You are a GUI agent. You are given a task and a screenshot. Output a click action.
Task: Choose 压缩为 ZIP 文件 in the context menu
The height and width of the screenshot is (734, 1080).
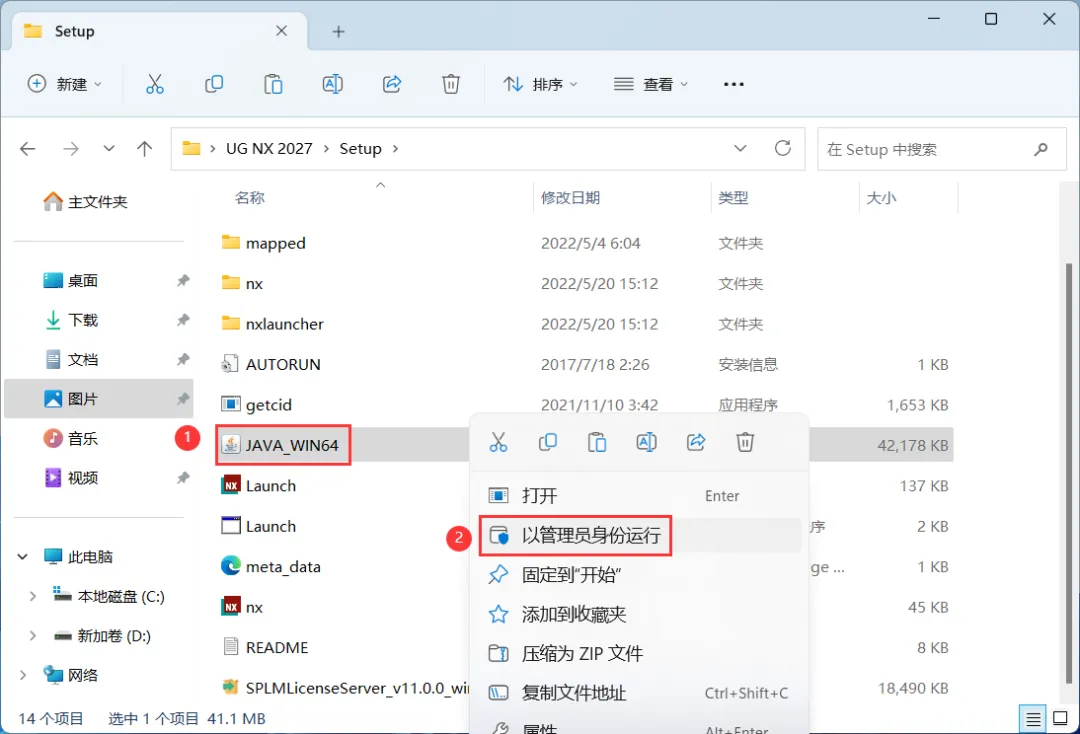[639, 653]
